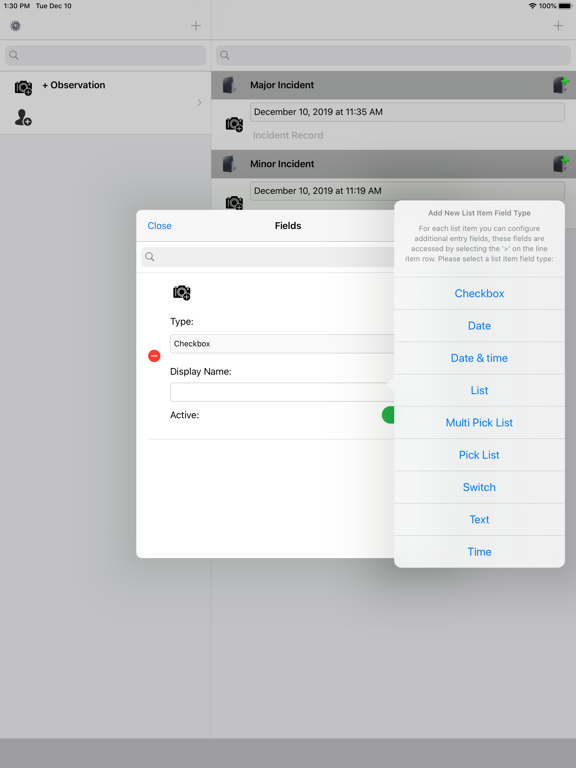Tap the add person icon in sidebar

(x=23, y=118)
